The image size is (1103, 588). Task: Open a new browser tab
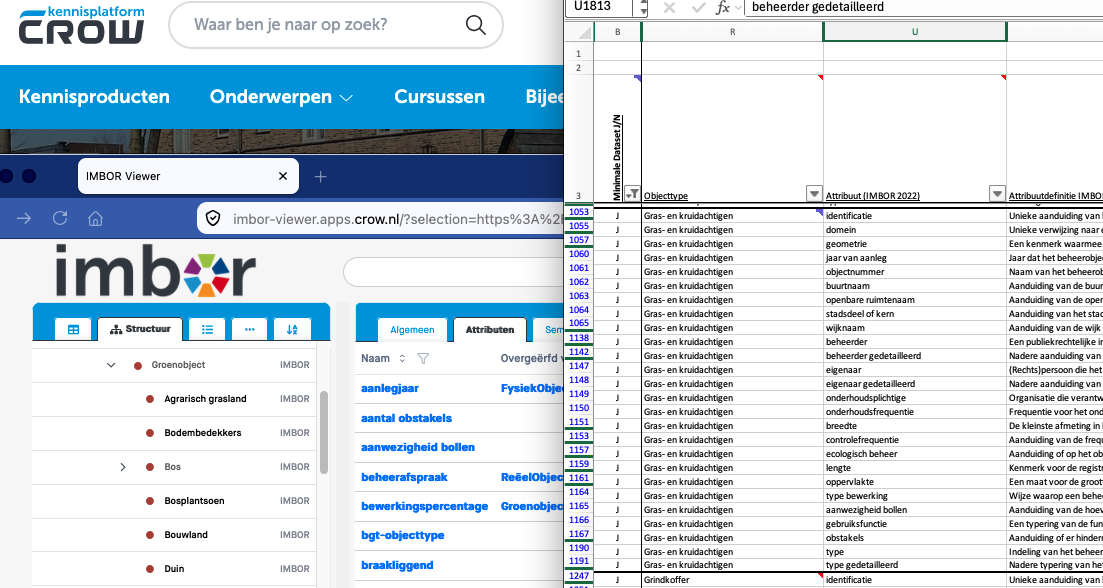[320, 177]
